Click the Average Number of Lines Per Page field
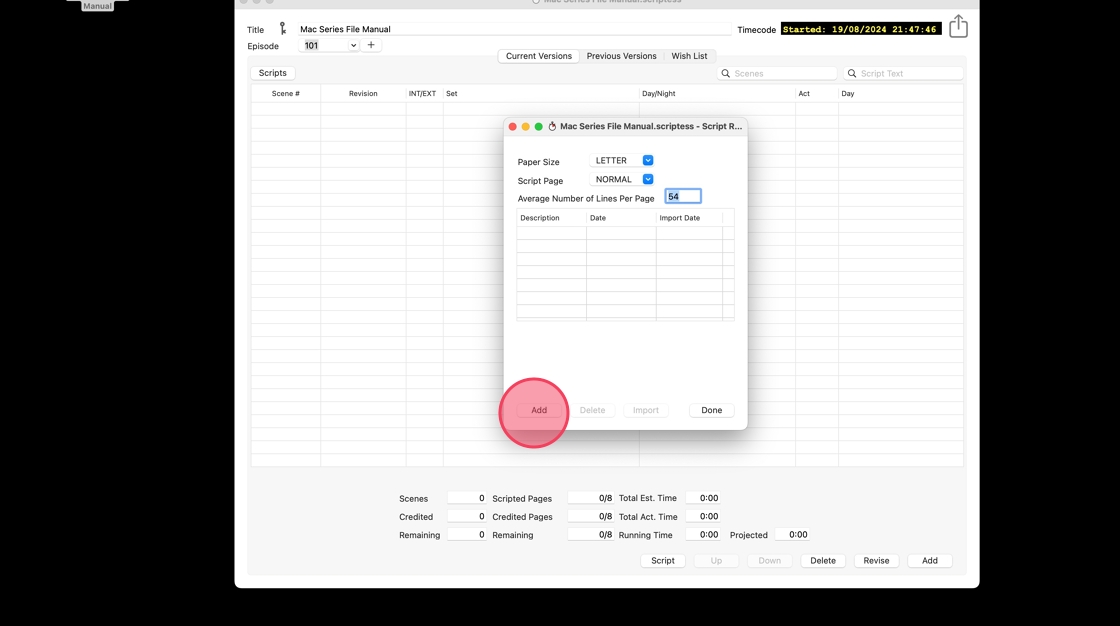Screen dimensions: 1120x626 point(683,197)
